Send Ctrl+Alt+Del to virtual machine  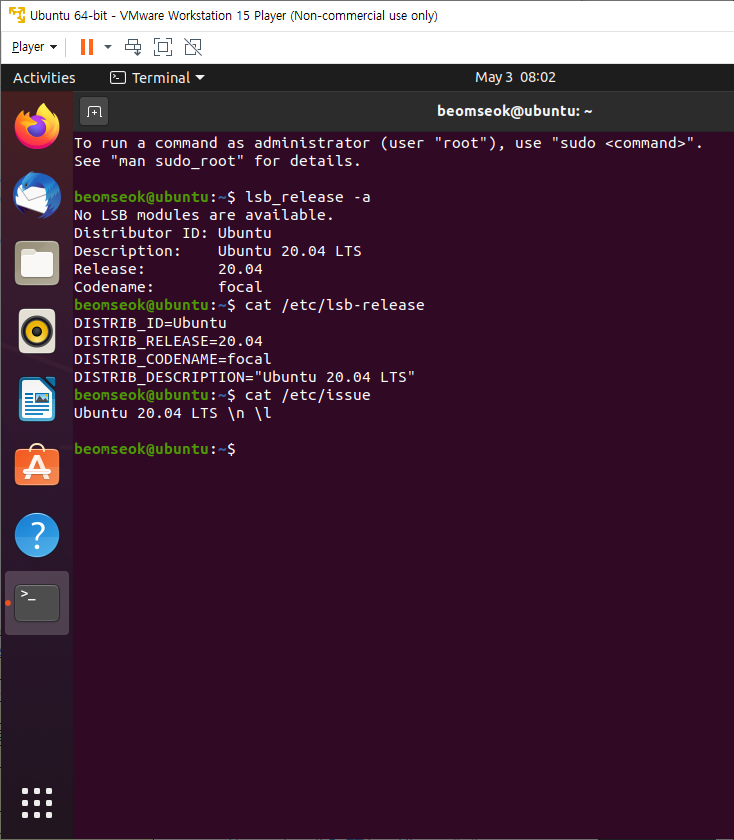pyautogui.click(x=133, y=47)
